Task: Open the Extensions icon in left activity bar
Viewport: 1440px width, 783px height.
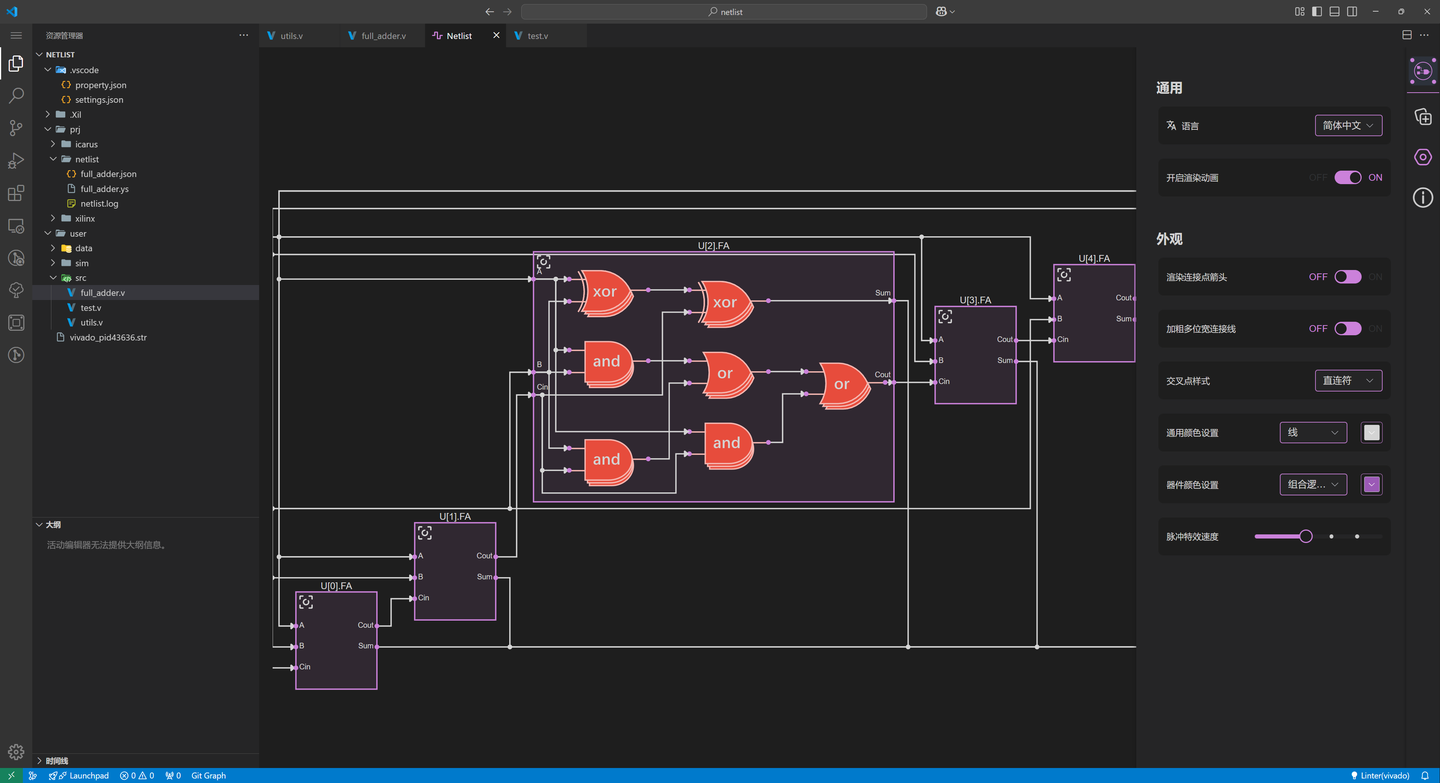Action: (15, 193)
